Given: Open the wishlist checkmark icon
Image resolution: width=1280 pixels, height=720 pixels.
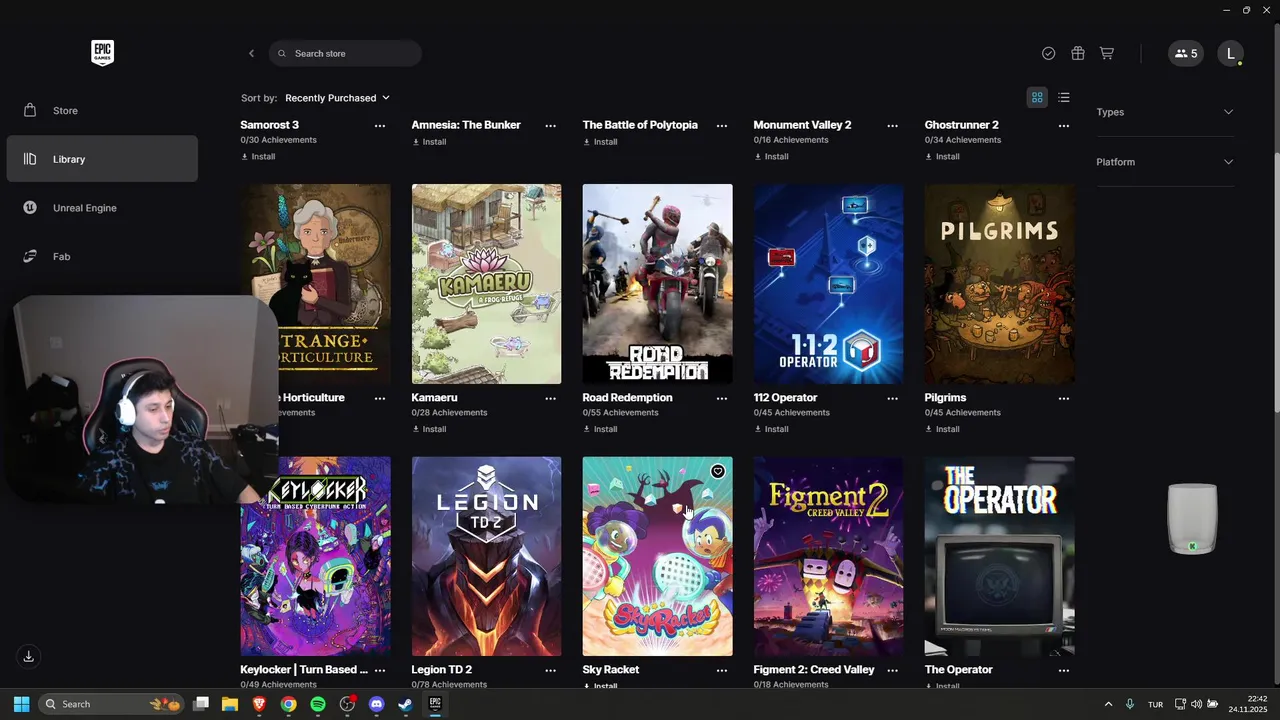Looking at the screenshot, I should [1048, 53].
